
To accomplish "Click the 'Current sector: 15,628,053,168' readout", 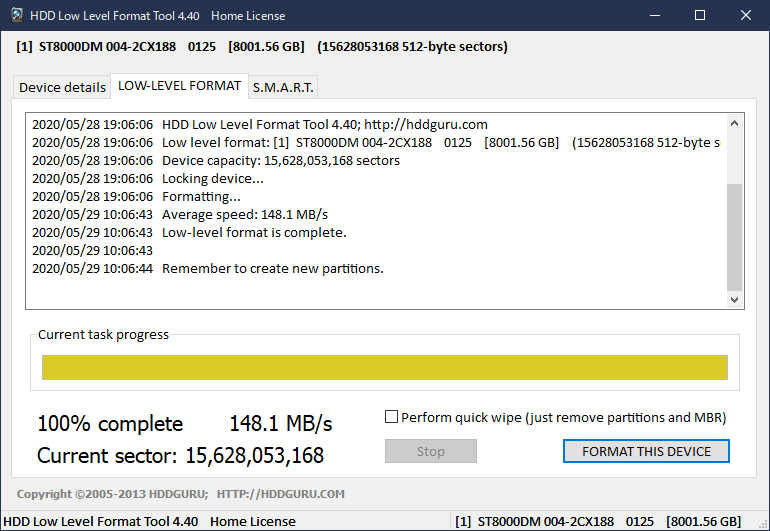I will (x=180, y=455).
